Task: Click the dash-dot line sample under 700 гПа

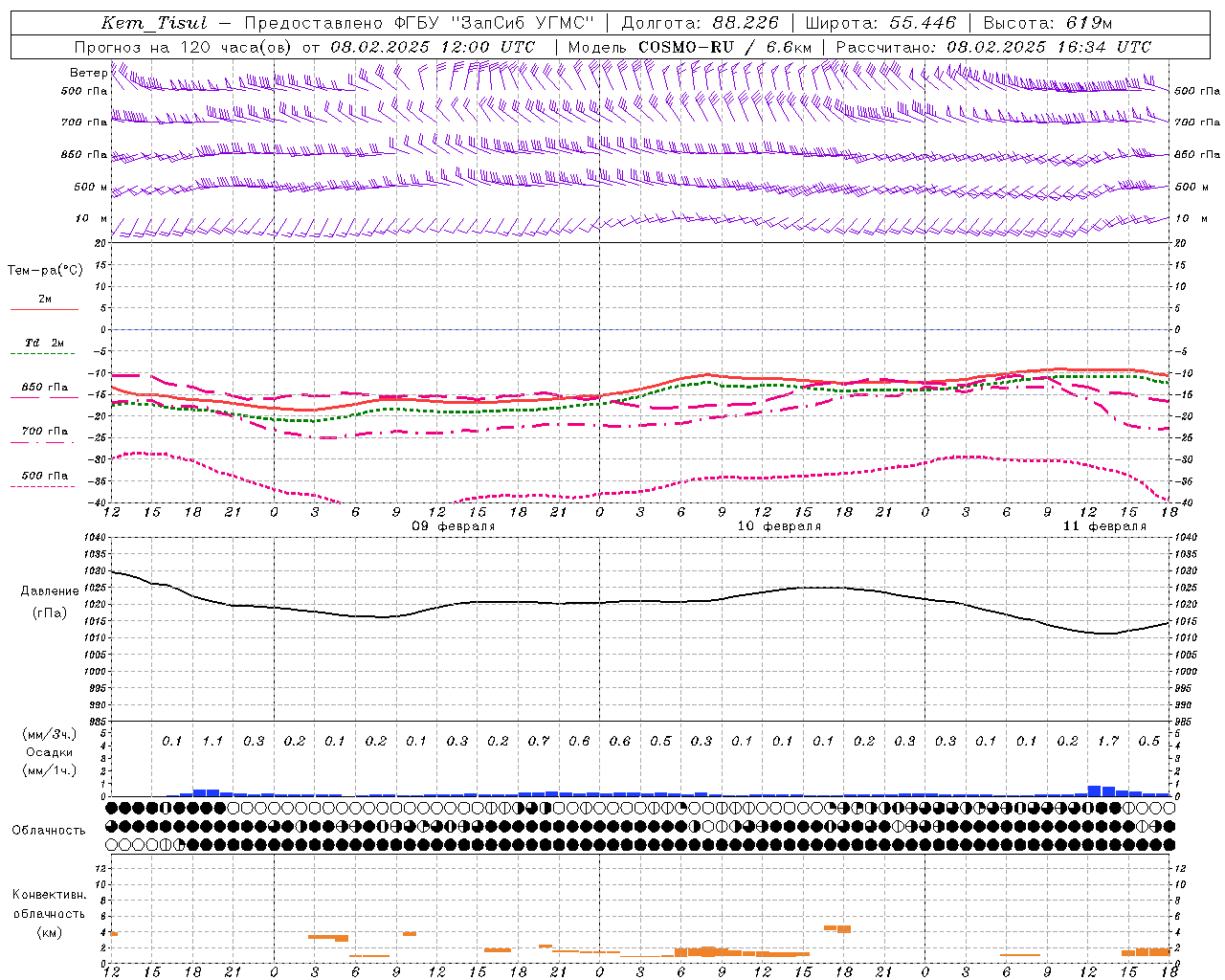Action: (44, 442)
